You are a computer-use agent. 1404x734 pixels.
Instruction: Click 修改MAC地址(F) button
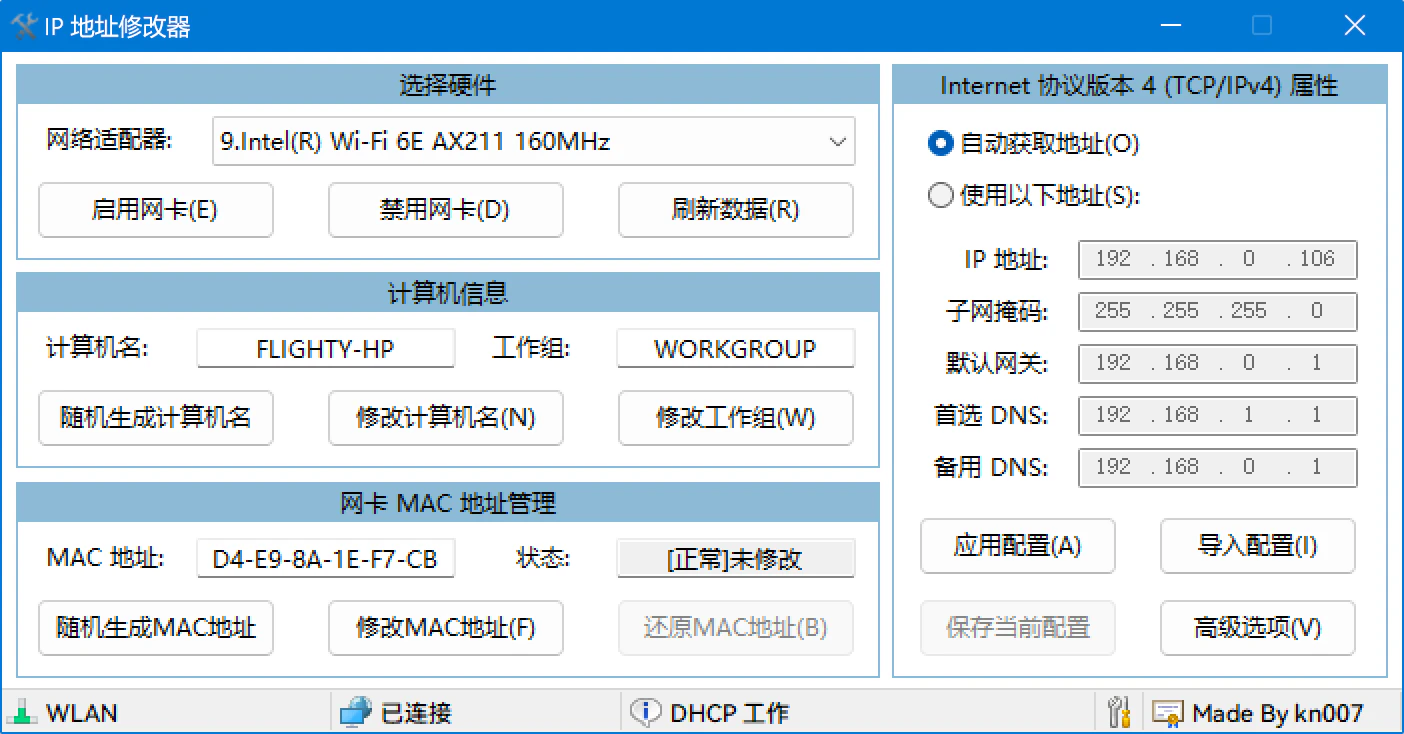[x=446, y=628]
